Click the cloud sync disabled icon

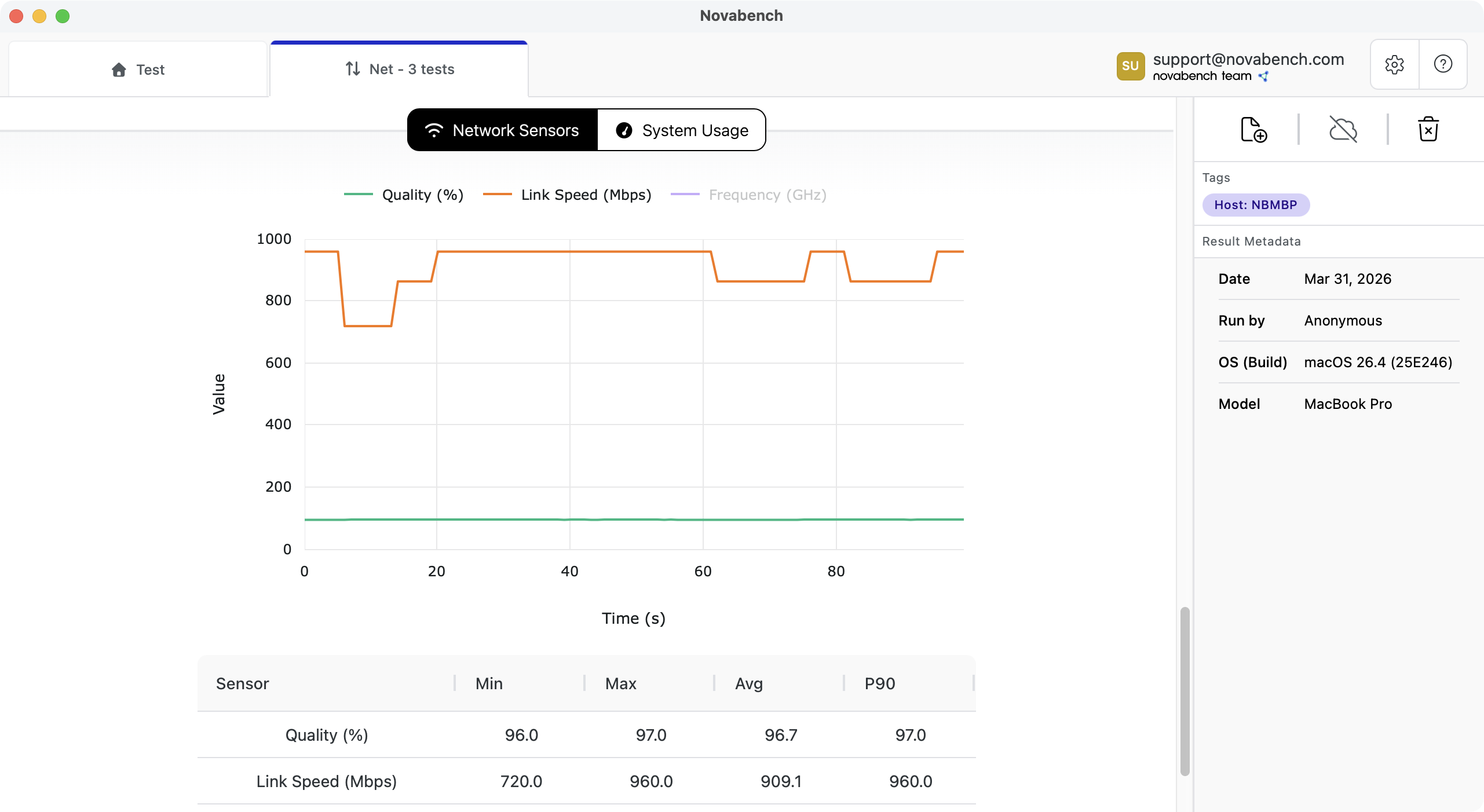click(x=1343, y=129)
